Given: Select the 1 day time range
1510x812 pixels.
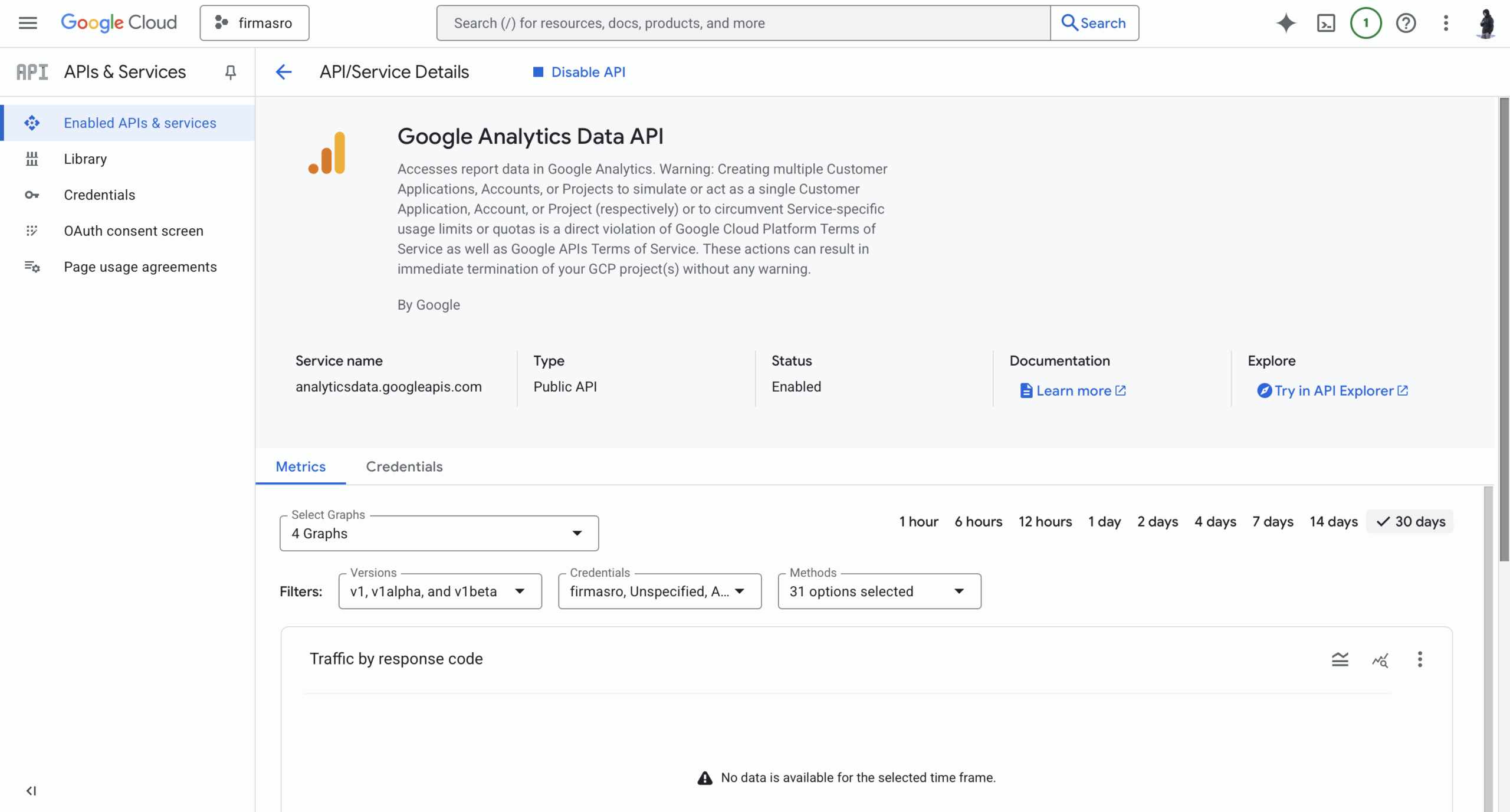Looking at the screenshot, I should 1104,522.
